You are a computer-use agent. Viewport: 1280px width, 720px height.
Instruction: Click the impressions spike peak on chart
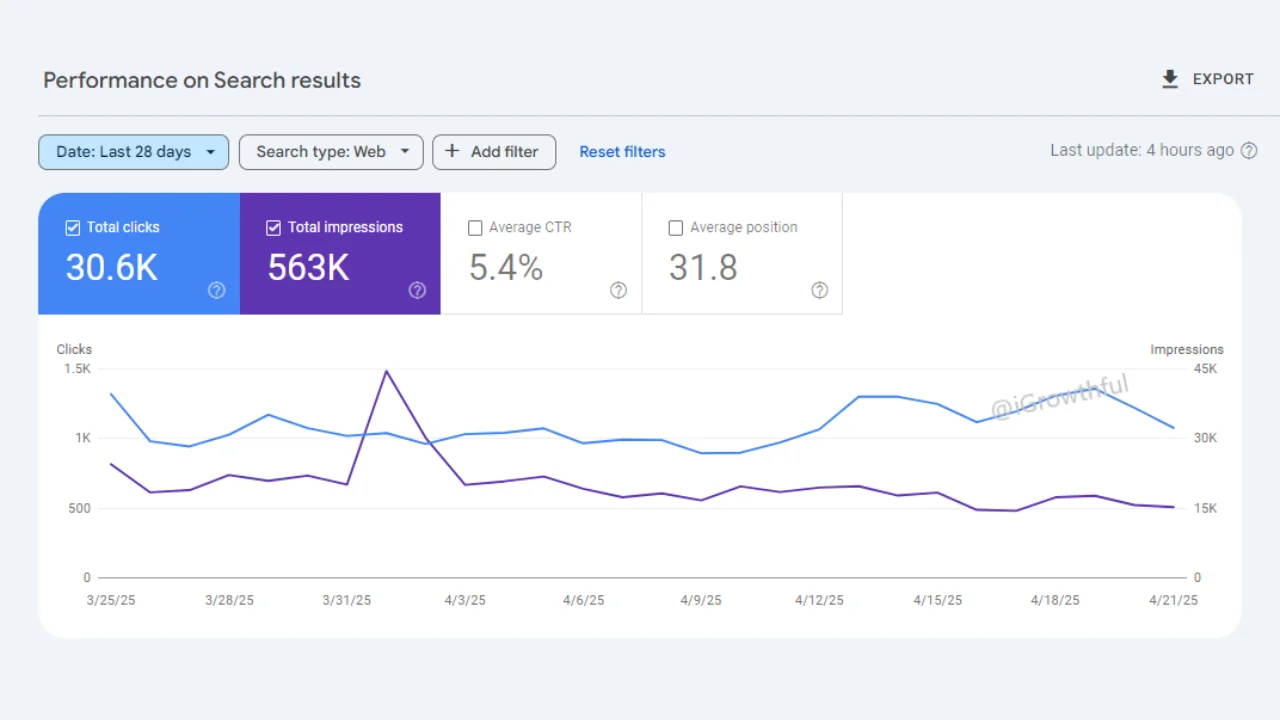[x=386, y=371]
